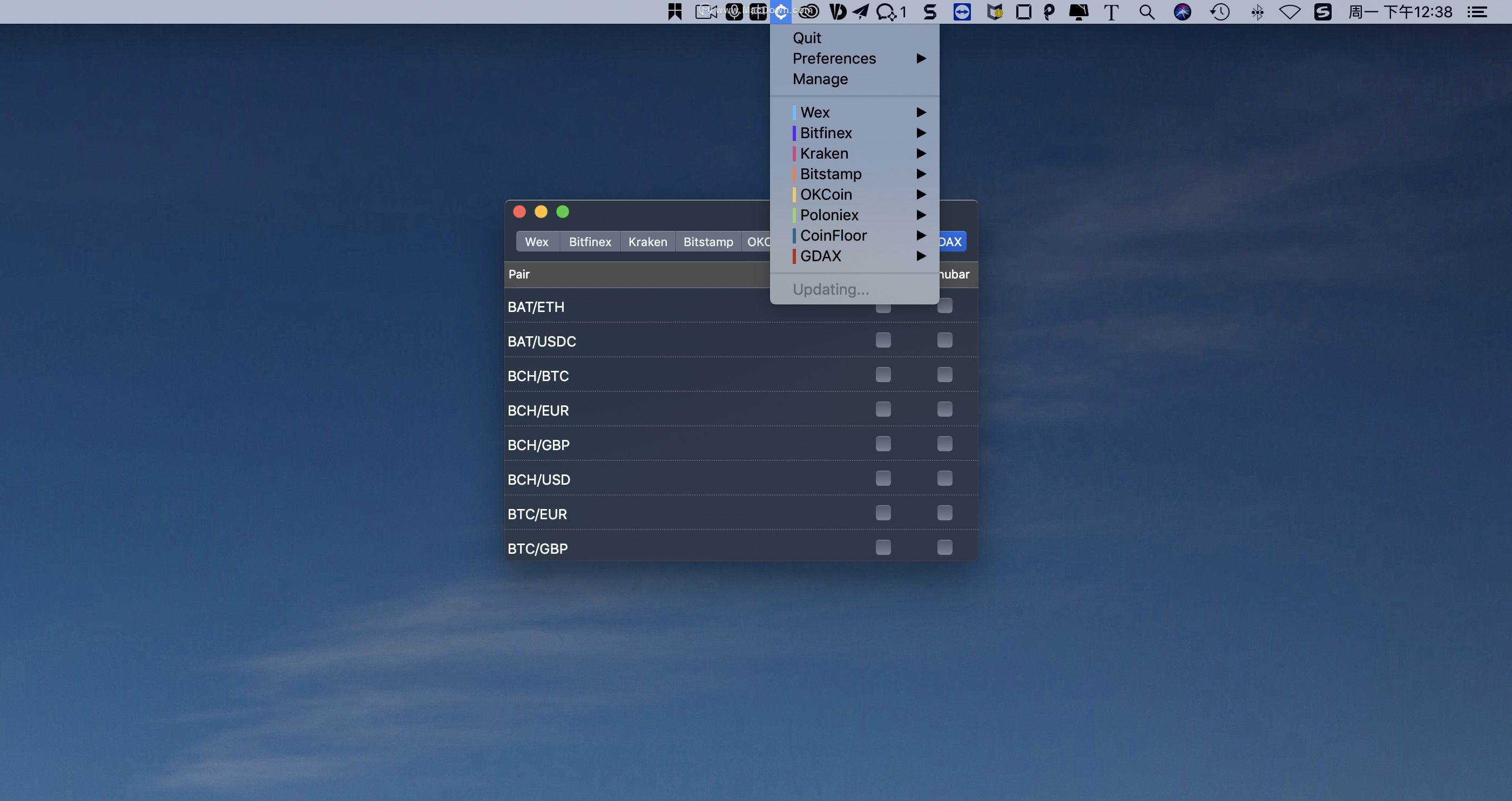This screenshot has height=801, width=1512.
Task: Switch to the Wex tab
Action: click(x=537, y=242)
